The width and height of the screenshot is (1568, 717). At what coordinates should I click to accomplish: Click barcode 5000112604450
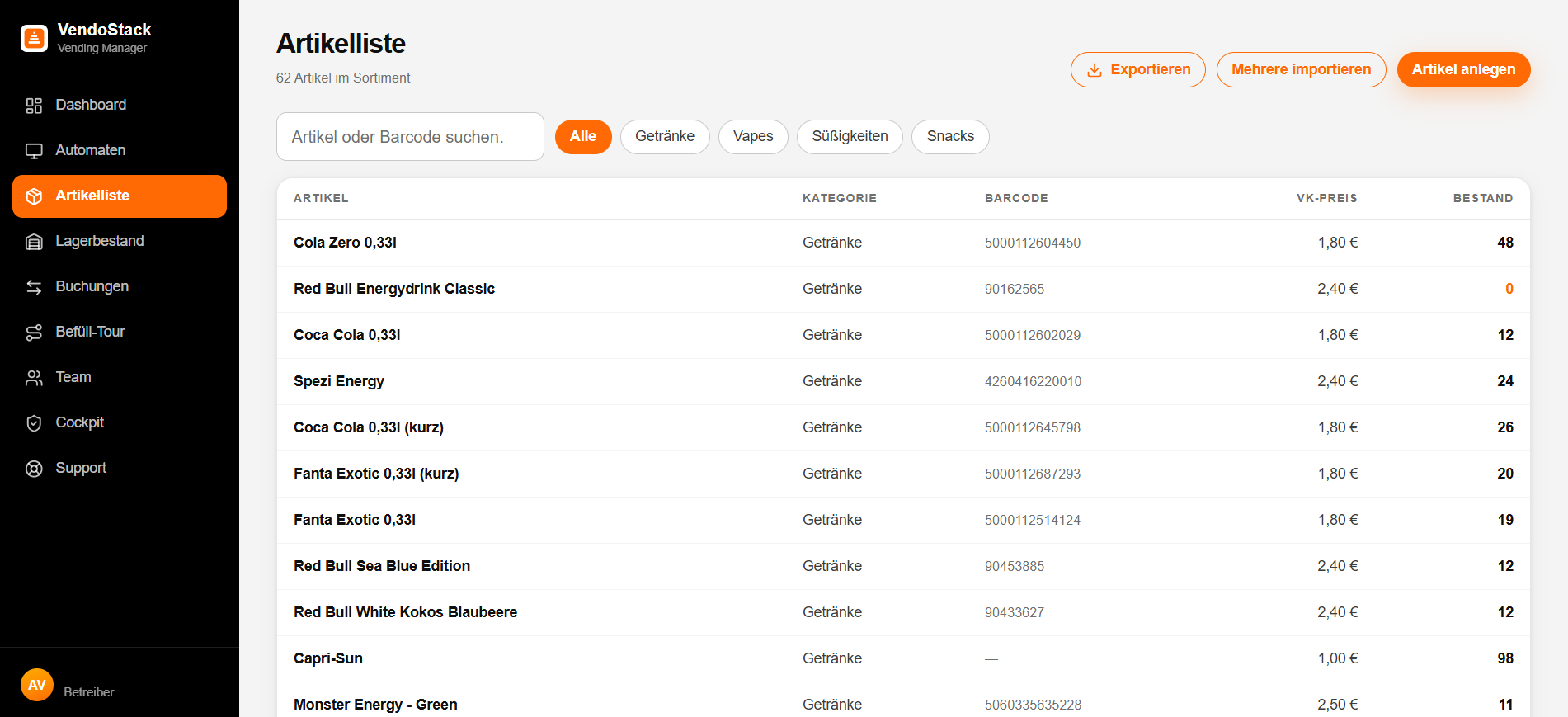point(1033,243)
